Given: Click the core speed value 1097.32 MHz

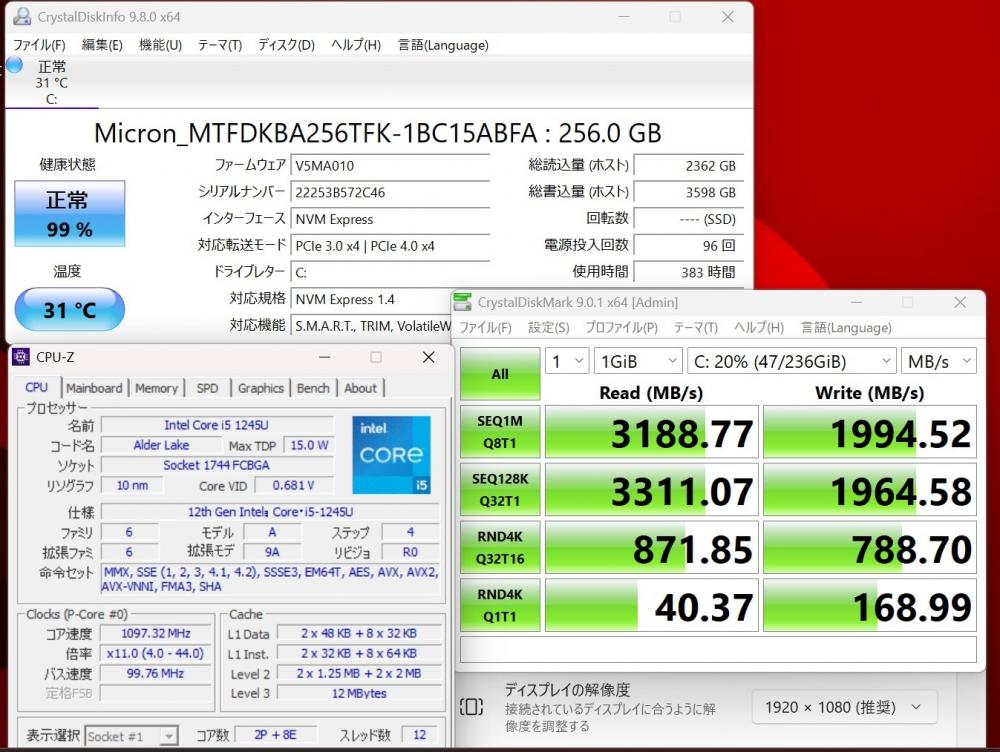Looking at the screenshot, I should click(x=156, y=633).
